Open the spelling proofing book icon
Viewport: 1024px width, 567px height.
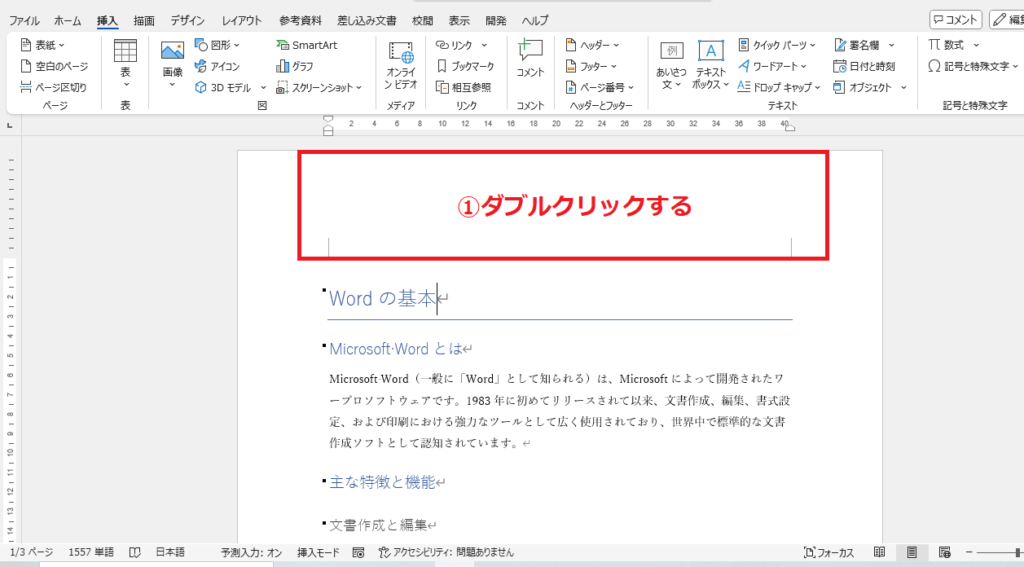135,553
